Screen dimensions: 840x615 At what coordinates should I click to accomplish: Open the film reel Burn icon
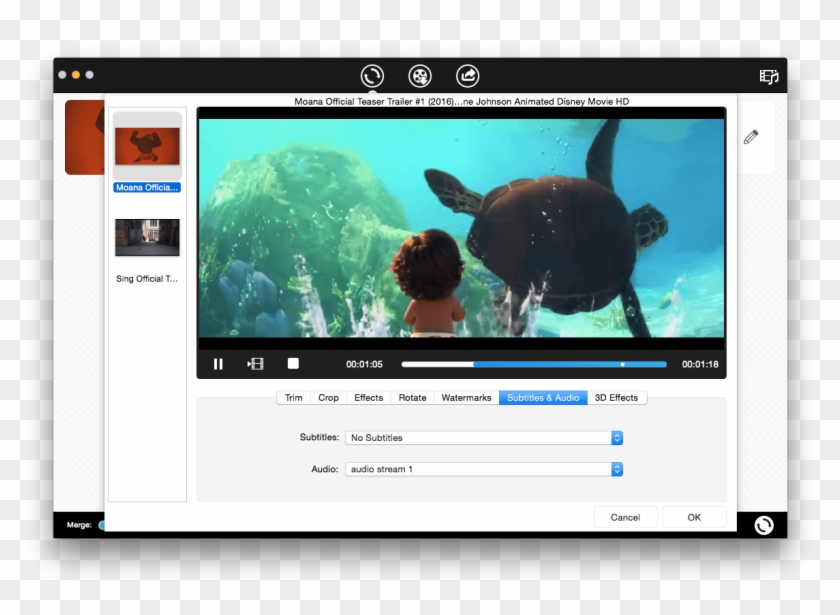420,76
